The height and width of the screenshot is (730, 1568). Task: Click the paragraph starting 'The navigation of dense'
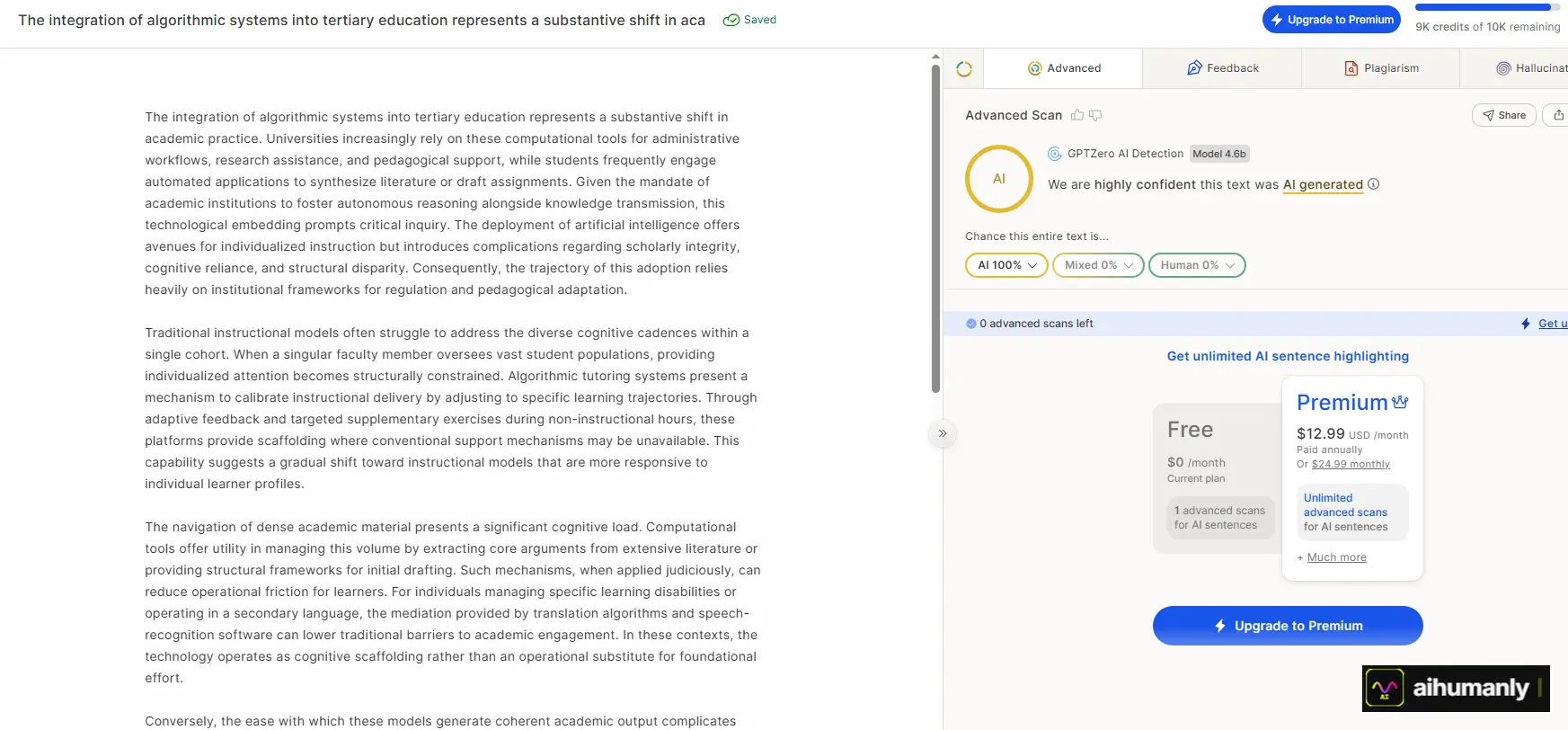(x=453, y=602)
